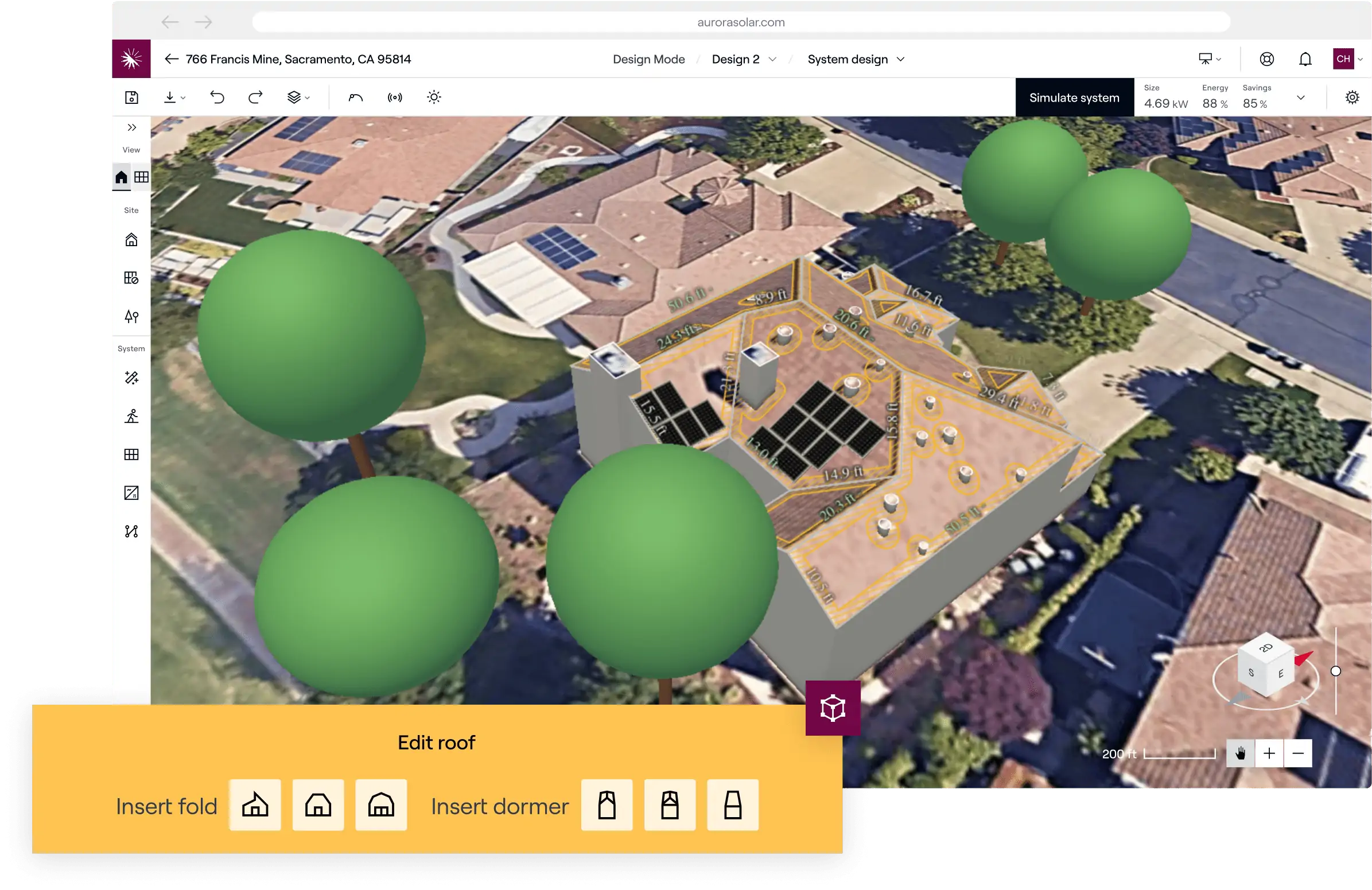The width and height of the screenshot is (1372, 890).
Task: Launch the auto-design magic wand tool
Action: 131,378
